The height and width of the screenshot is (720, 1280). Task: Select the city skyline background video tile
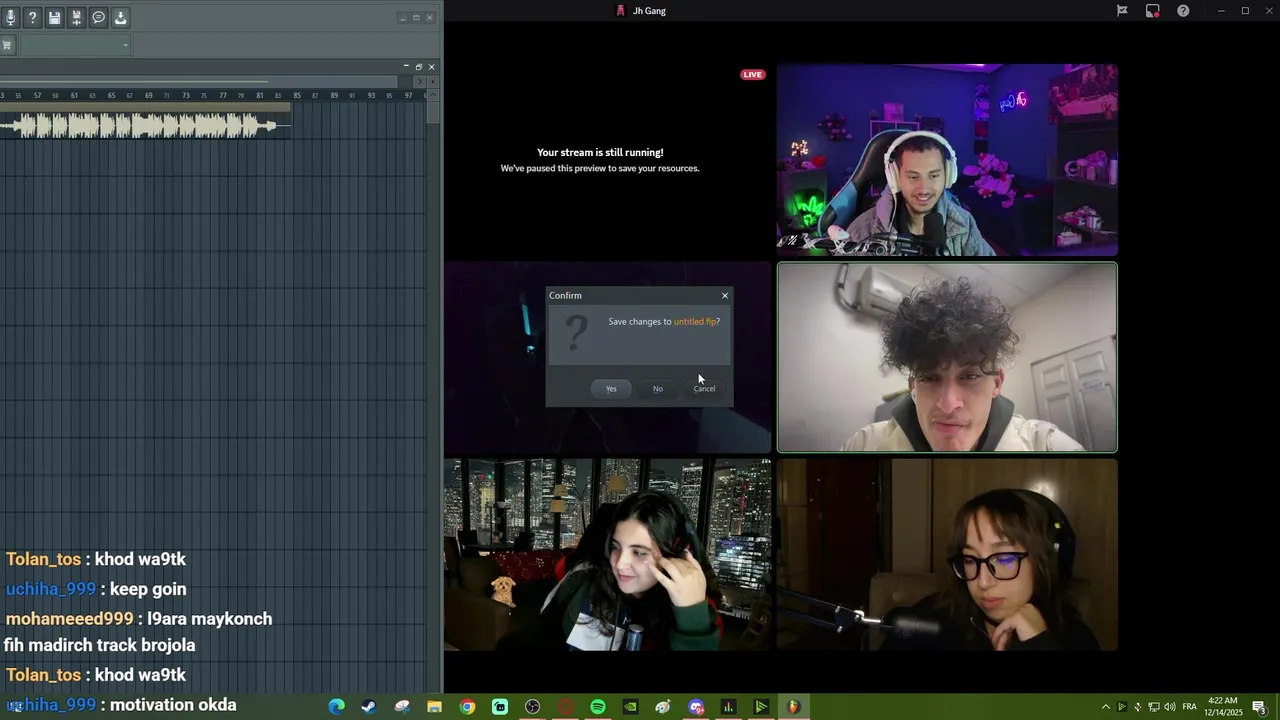click(x=608, y=555)
